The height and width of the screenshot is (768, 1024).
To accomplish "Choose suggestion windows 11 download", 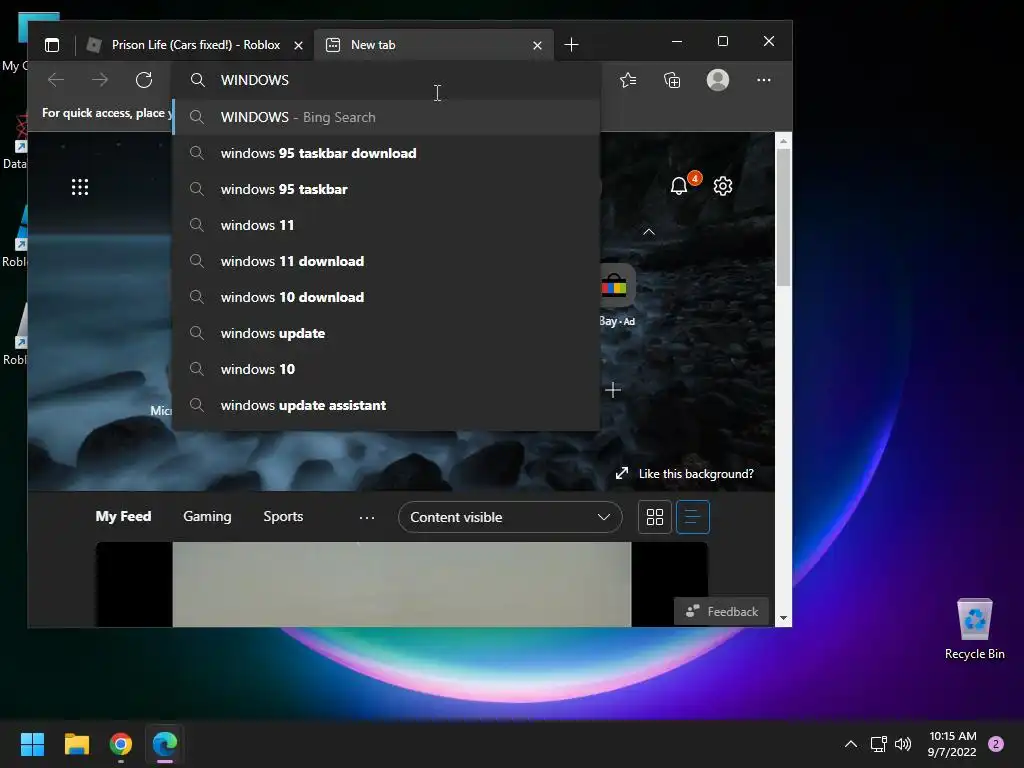I will 387,261.
